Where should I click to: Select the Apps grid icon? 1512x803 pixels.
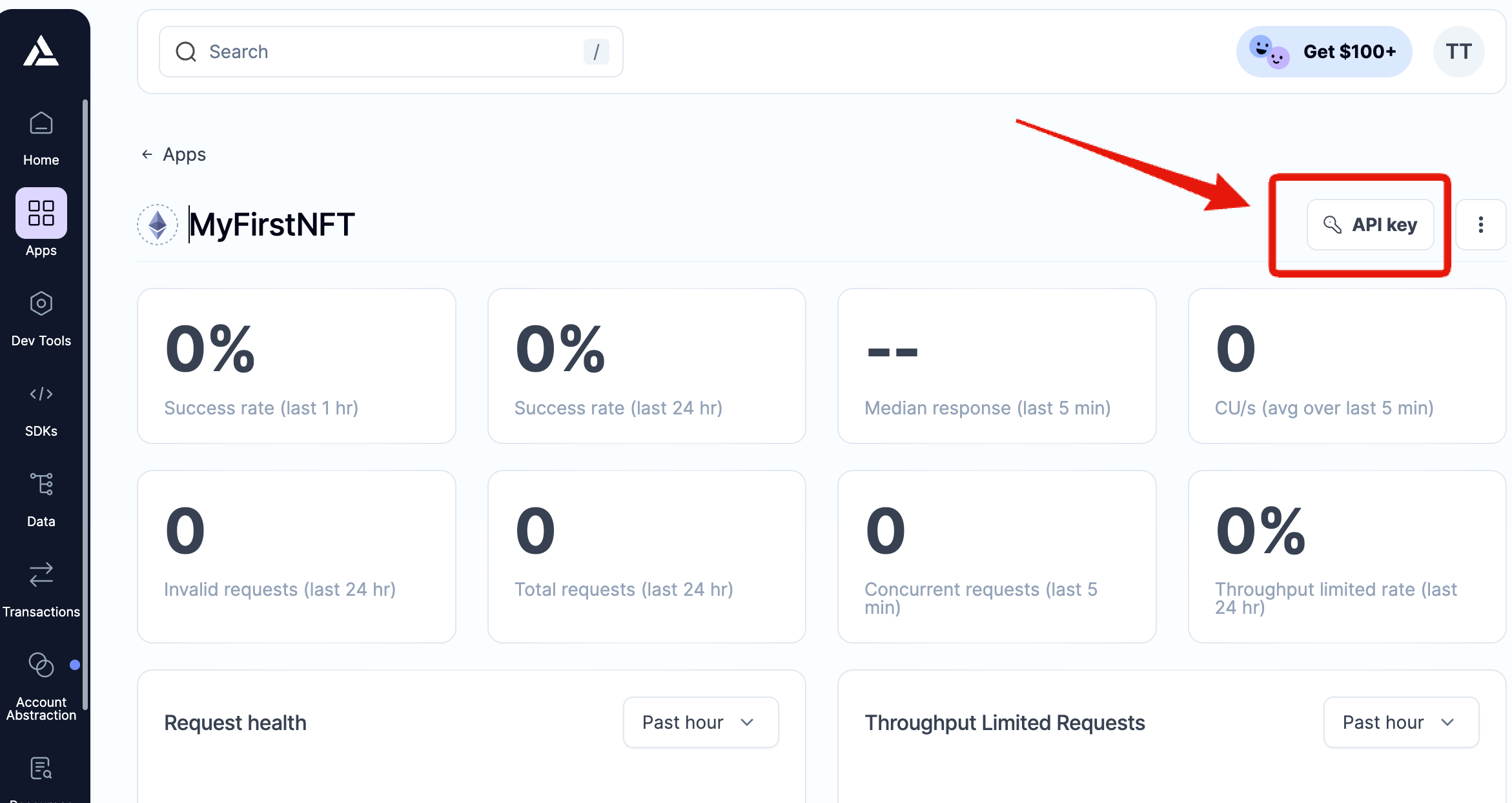pos(41,213)
